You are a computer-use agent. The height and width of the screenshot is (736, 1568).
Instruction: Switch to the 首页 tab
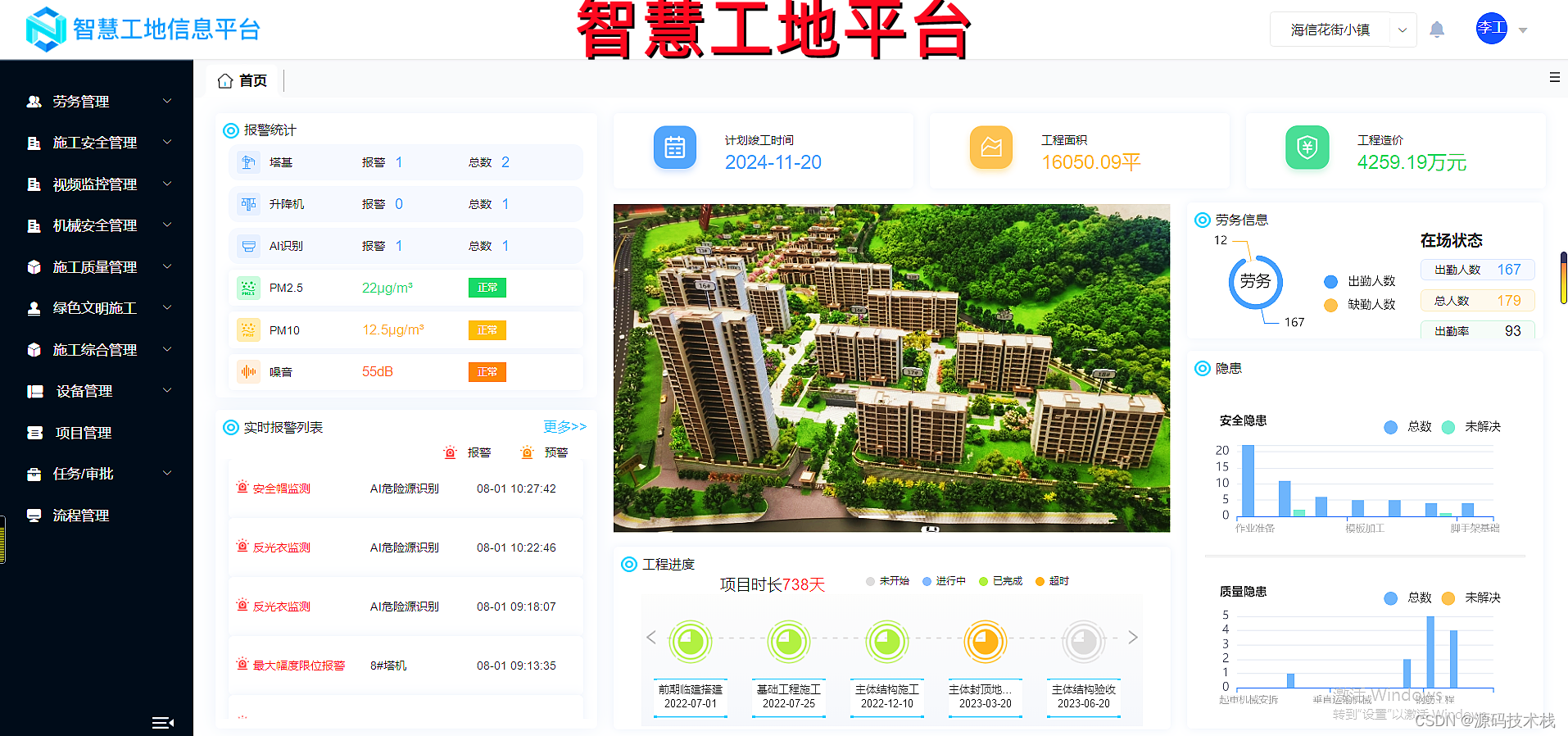(242, 81)
